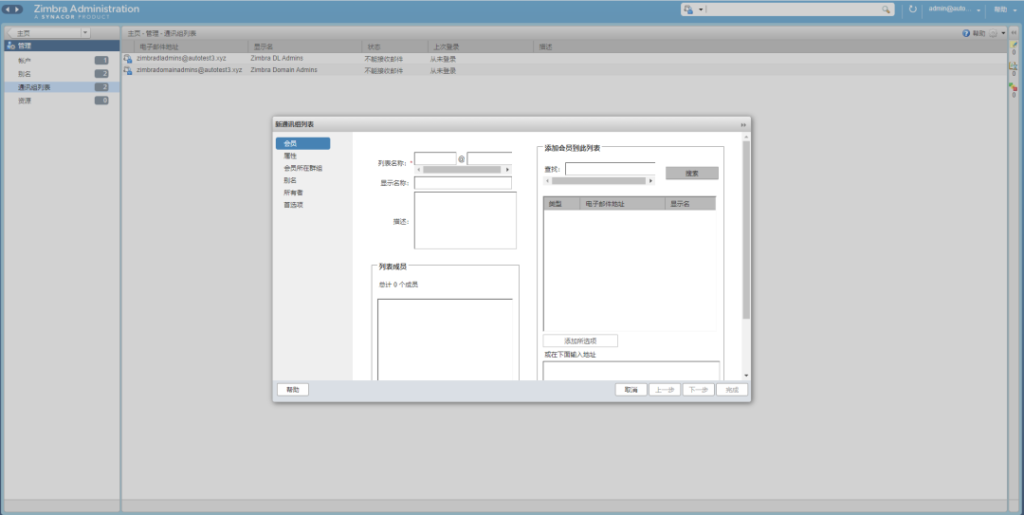The width and height of the screenshot is (1024, 515).
Task: Click 显示名 column header in search results
Action: click(x=690, y=204)
